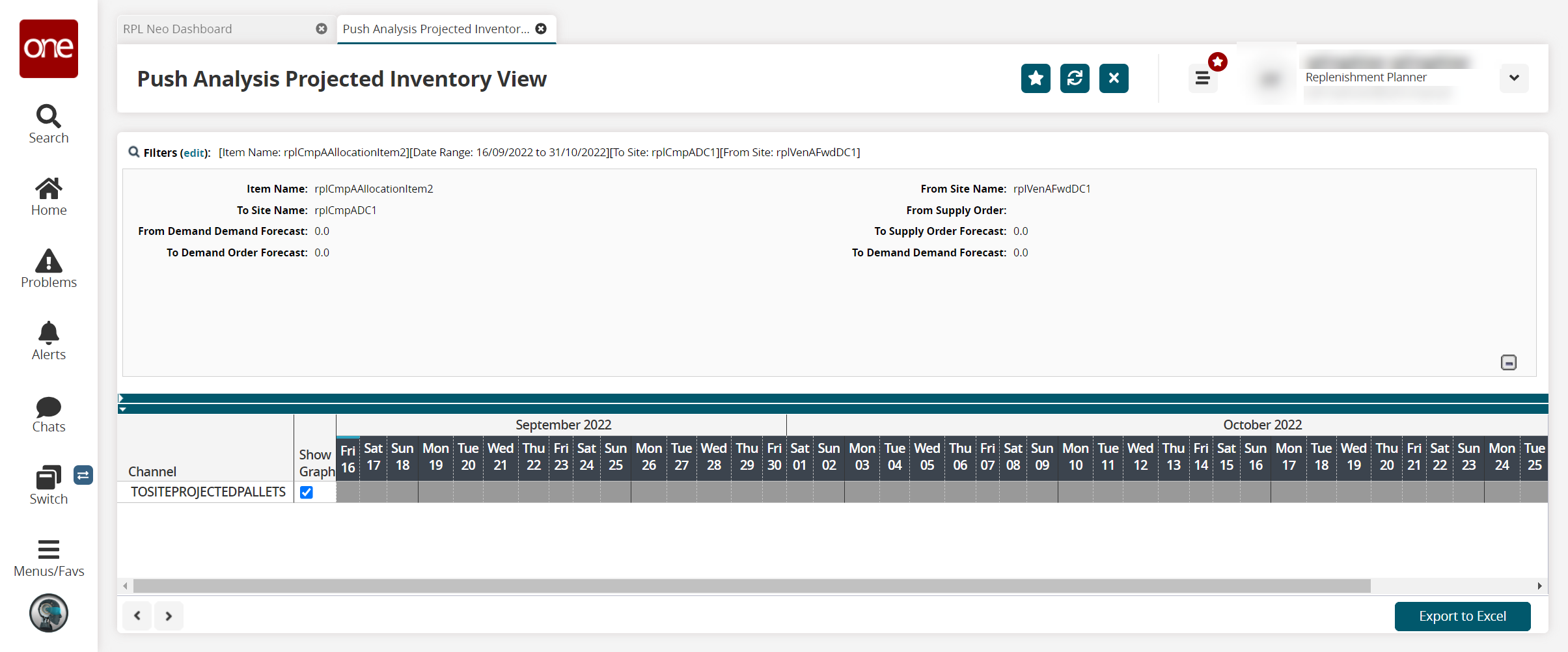Open the assistant avatar icon

(49, 613)
